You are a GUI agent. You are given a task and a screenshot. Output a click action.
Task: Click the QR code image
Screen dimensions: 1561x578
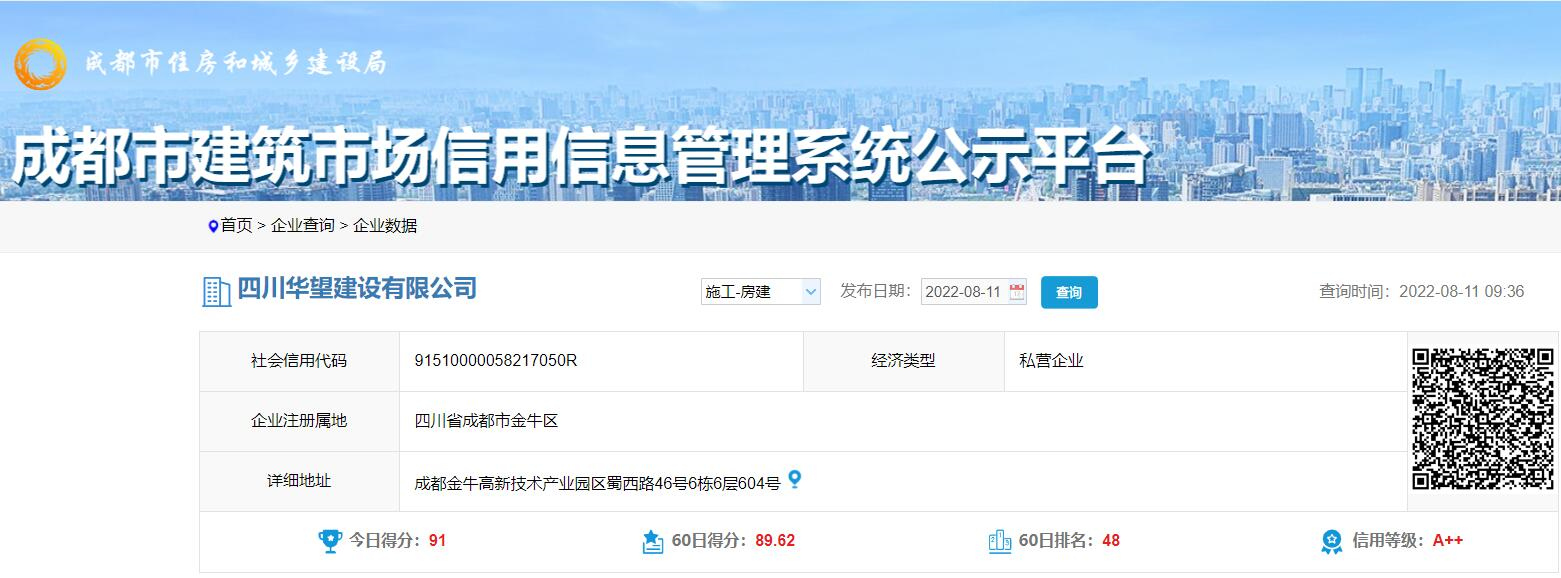pos(1482,419)
